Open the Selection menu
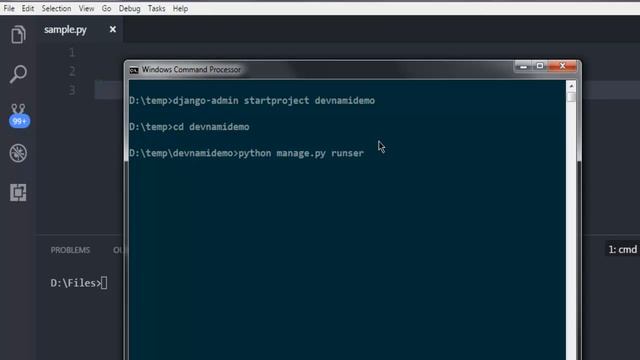Viewport: 640px width, 360px height. pyautogui.click(x=56, y=8)
